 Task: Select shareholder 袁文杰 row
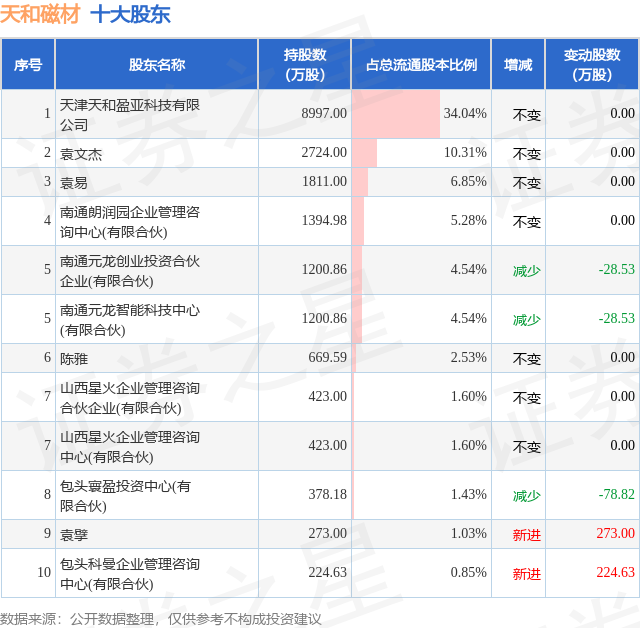[x=320, y=153]
